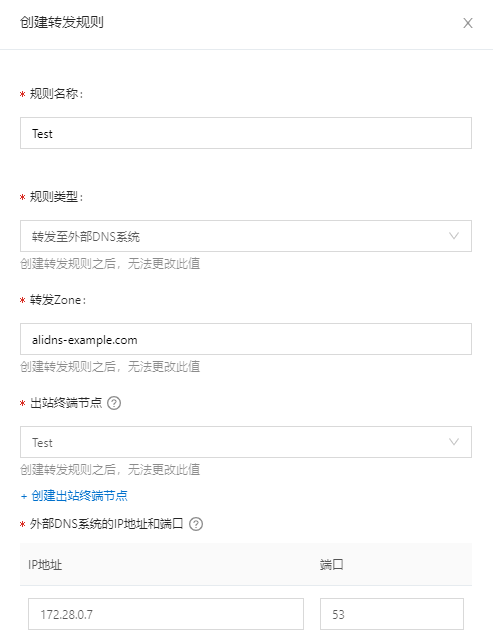Close the 创建转发规则 dialog with the X icon
Screen dimensions: 493x642
point(468,23)
